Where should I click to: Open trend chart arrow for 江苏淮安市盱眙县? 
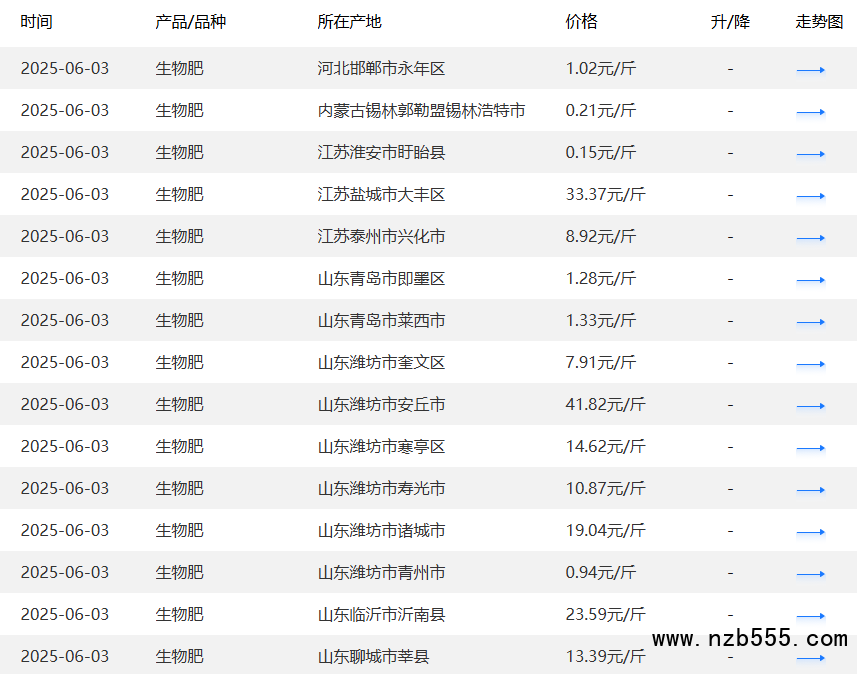point(810,154)
